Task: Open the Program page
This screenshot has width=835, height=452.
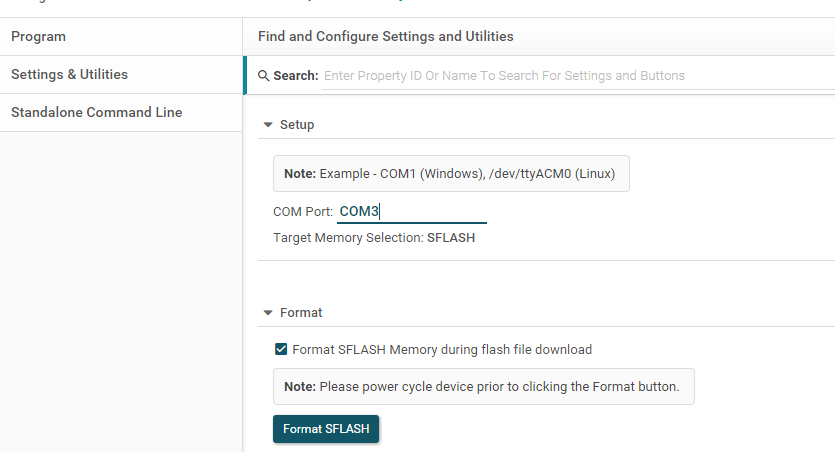Action: point(38,37)
